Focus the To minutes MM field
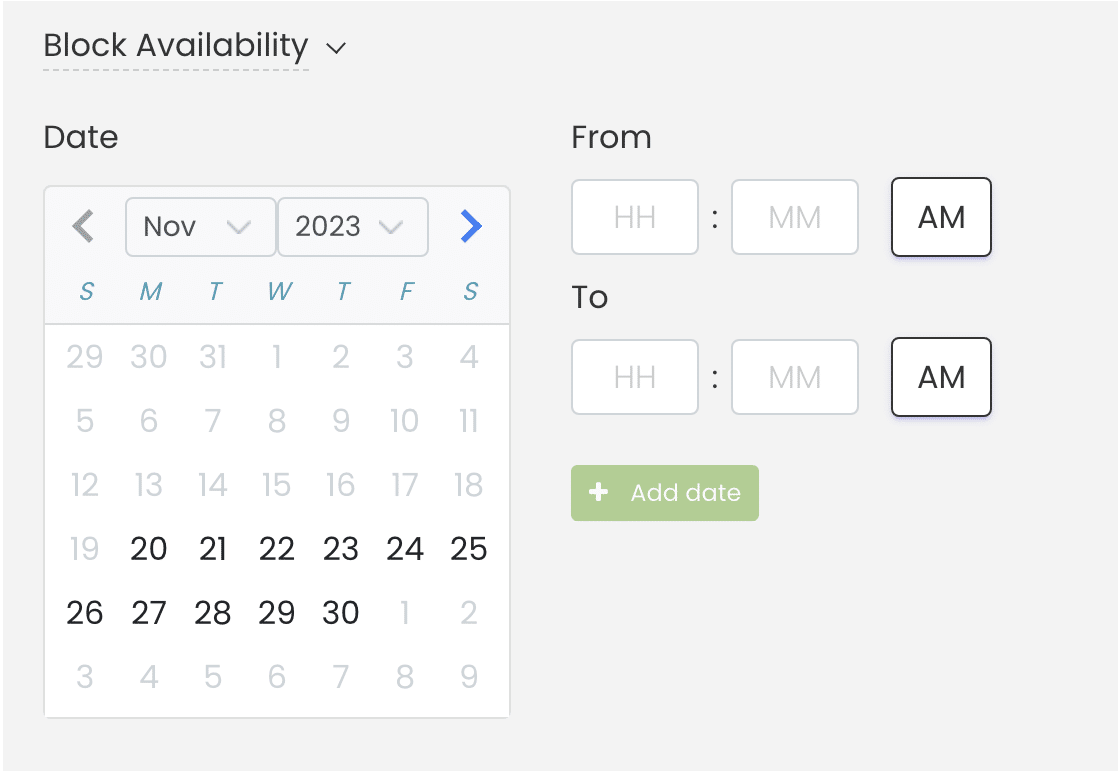The width and height of the screenshot is (1118, 772). [795, 377]
